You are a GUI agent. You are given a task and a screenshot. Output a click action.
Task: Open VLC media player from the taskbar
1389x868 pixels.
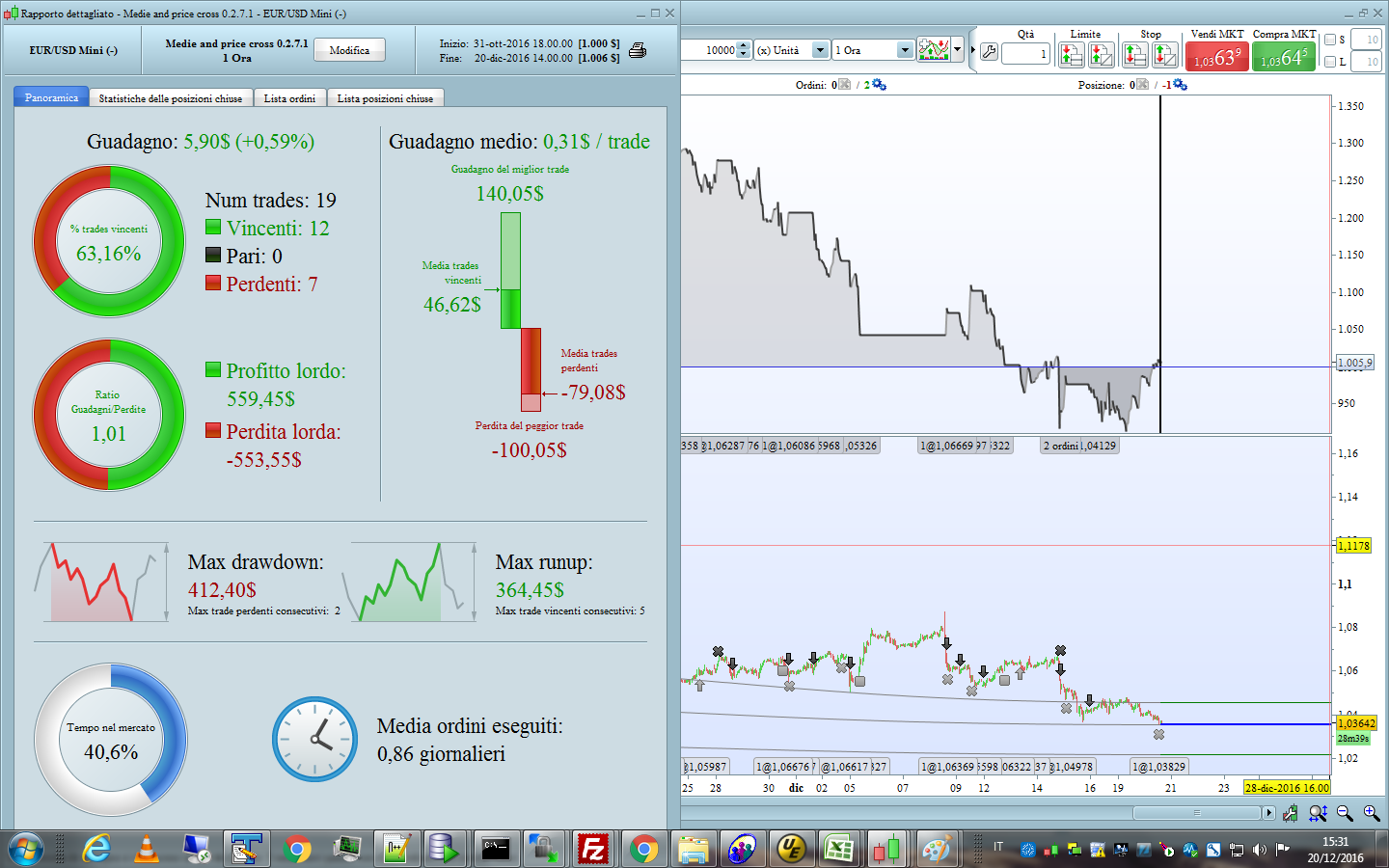pyautogui.click(x=147, y=850)
